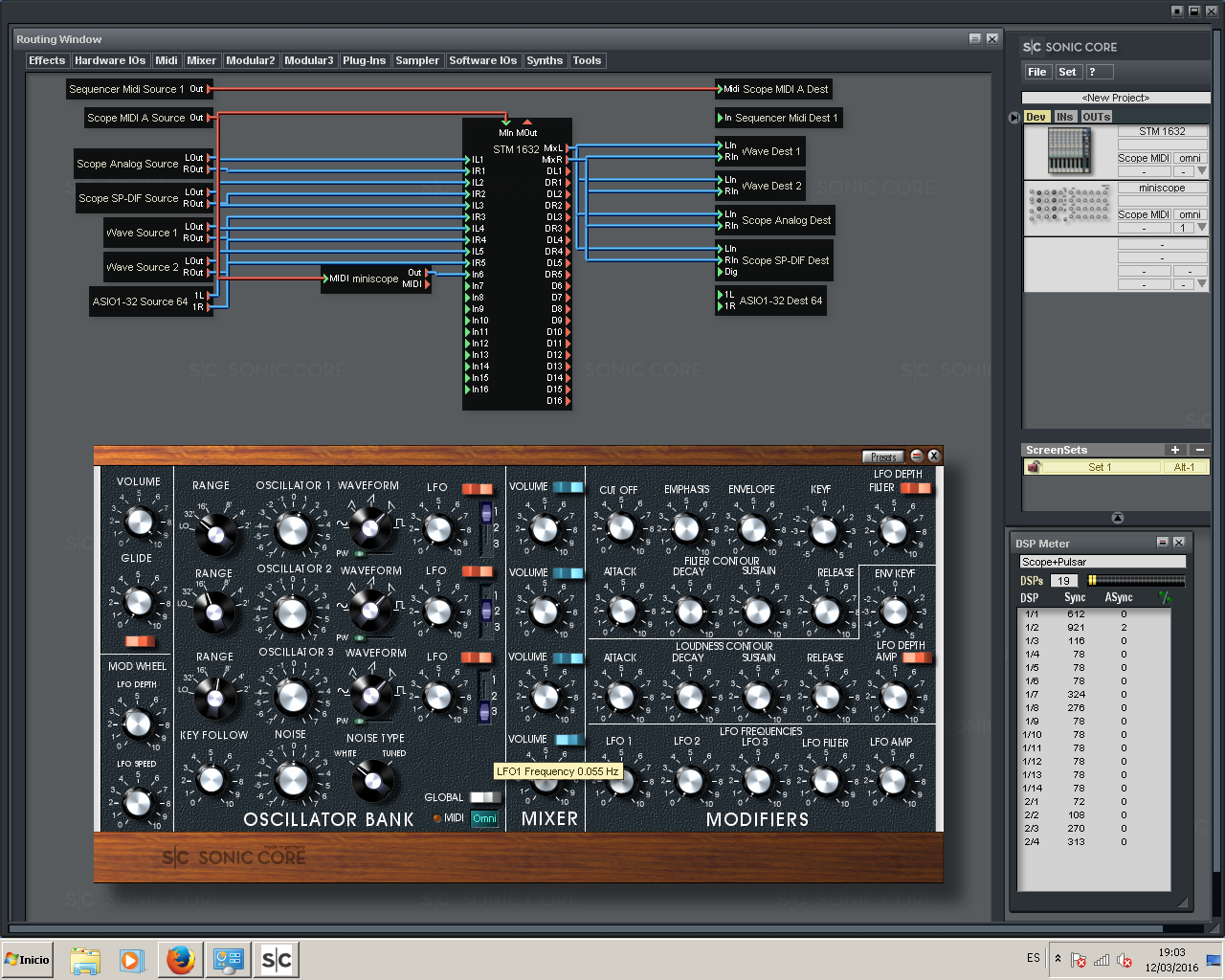This screenshot has height=980, width=1225.
Task: Click the Oscillator 1 PW slider
Action: click(374, 553)
